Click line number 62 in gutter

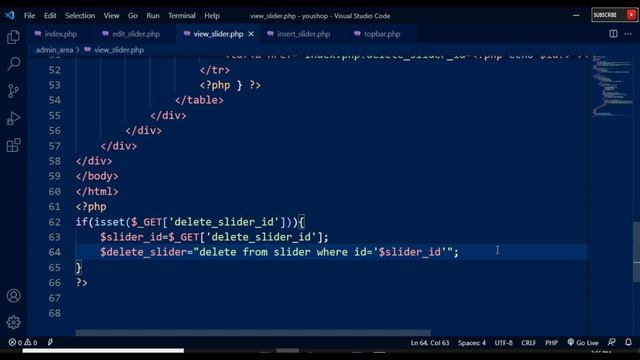pos(55,222)
